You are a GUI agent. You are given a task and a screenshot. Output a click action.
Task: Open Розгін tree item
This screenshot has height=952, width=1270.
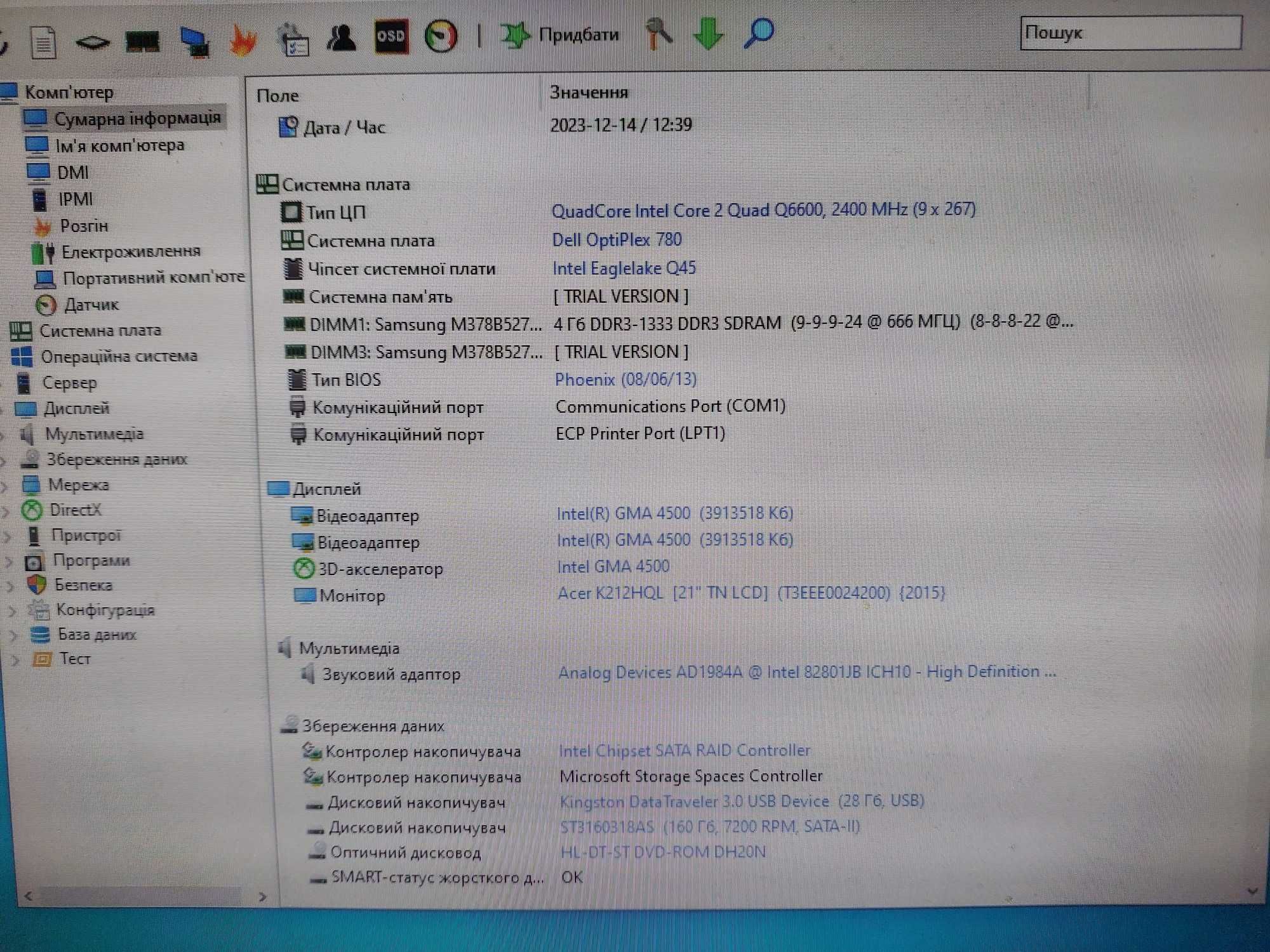click(84, 226)
